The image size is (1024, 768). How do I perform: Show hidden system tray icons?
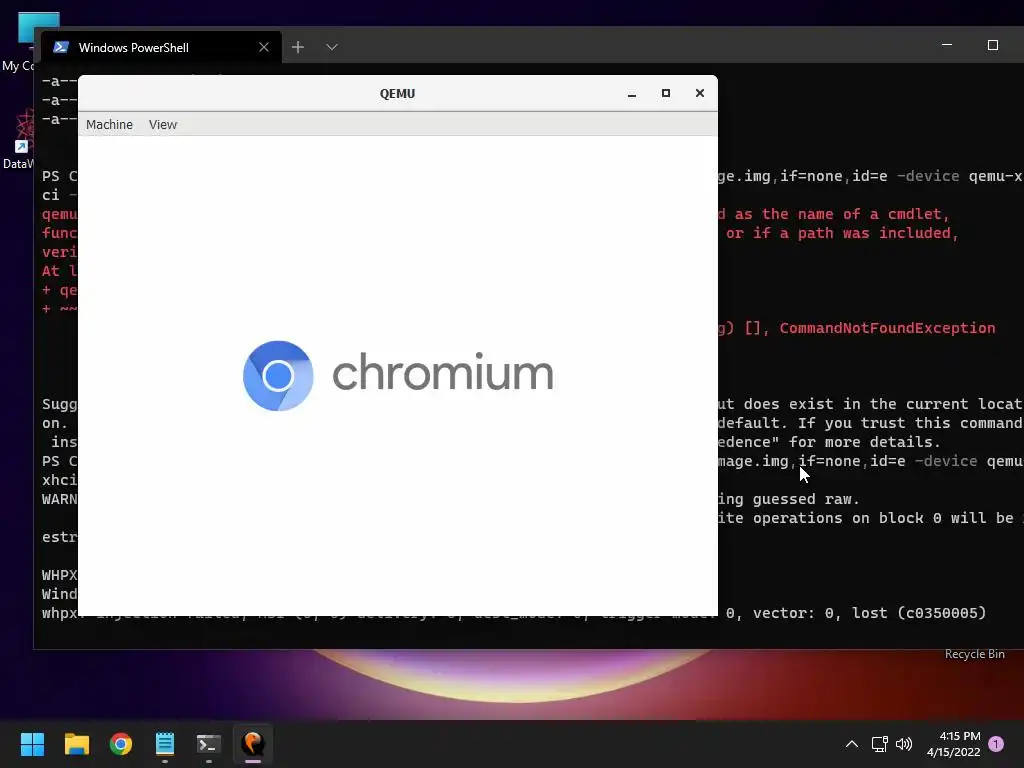852,744
